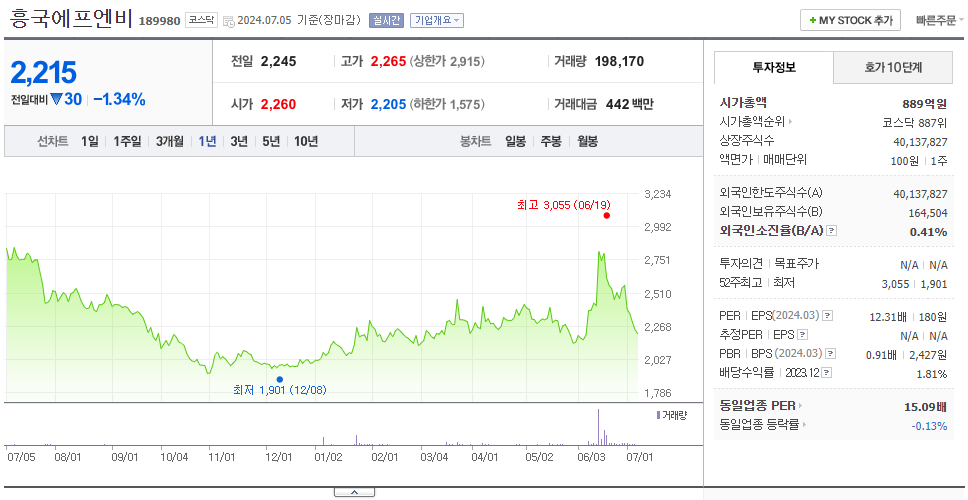The image size is (968, 500).
Task: Switch to 주봉 candle chart
Action: pyautogui.click(x=551, y=141)
